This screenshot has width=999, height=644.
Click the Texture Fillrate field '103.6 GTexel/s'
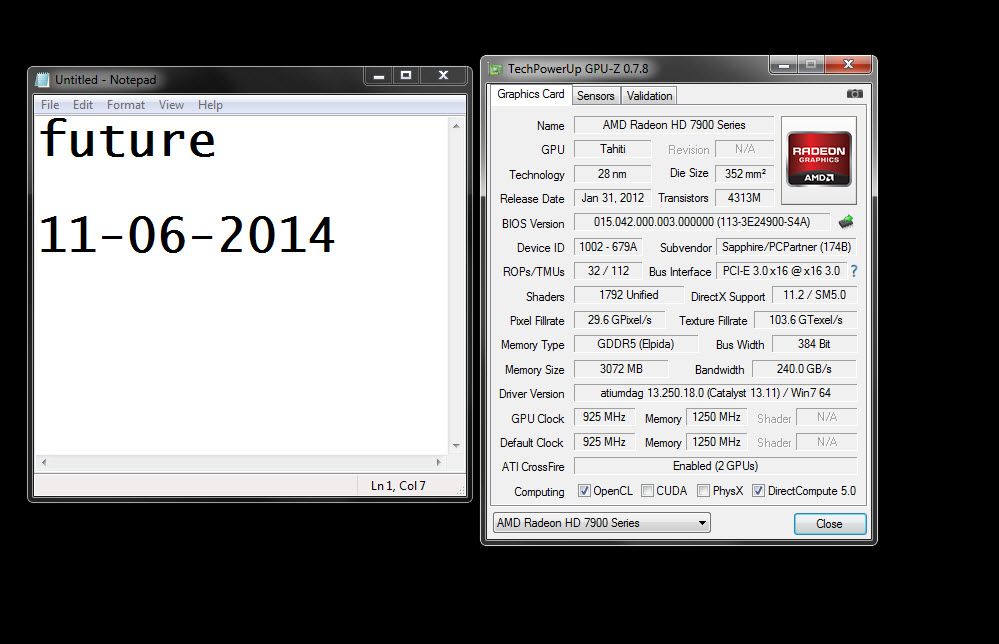coord(805,320)
